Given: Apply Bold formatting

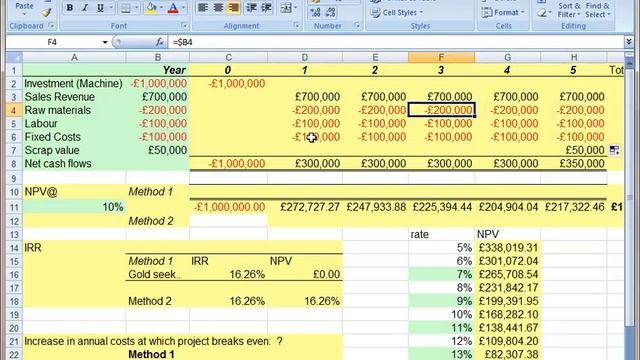Looking at the screenshot, I should point(70,8).
